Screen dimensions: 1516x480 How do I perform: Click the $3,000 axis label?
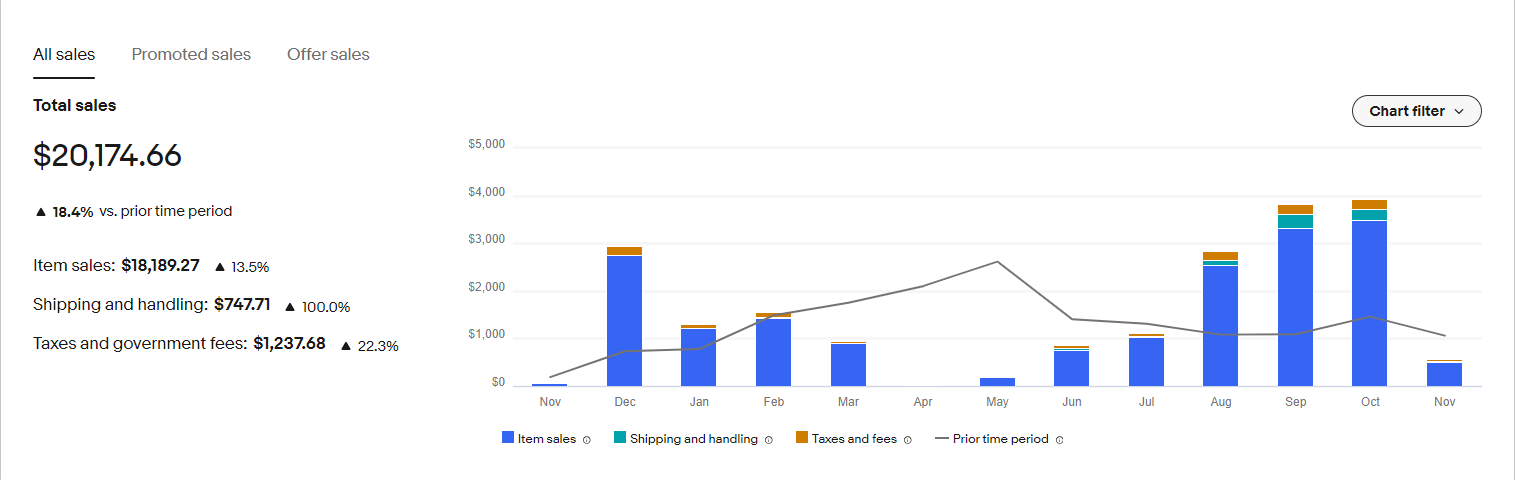486,240
